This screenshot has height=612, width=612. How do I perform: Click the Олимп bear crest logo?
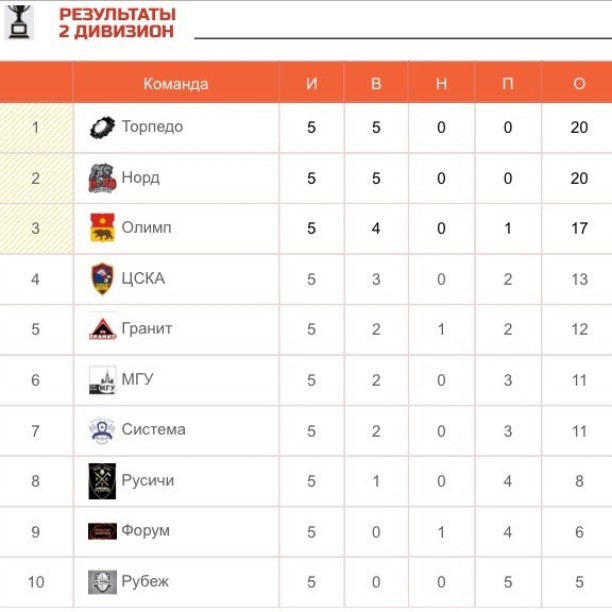tap(102, 228)
